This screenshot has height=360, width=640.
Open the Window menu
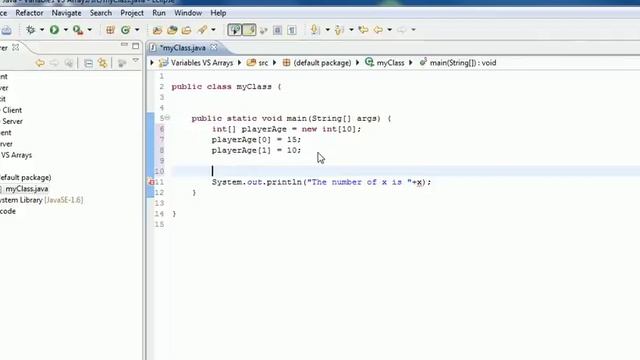point(188,13)
